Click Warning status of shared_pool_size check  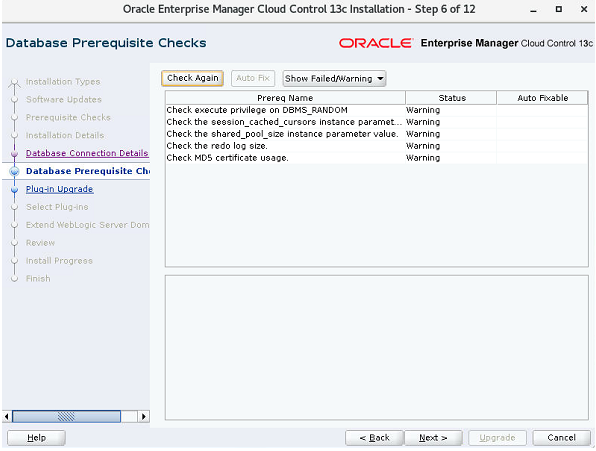[423, 134]
